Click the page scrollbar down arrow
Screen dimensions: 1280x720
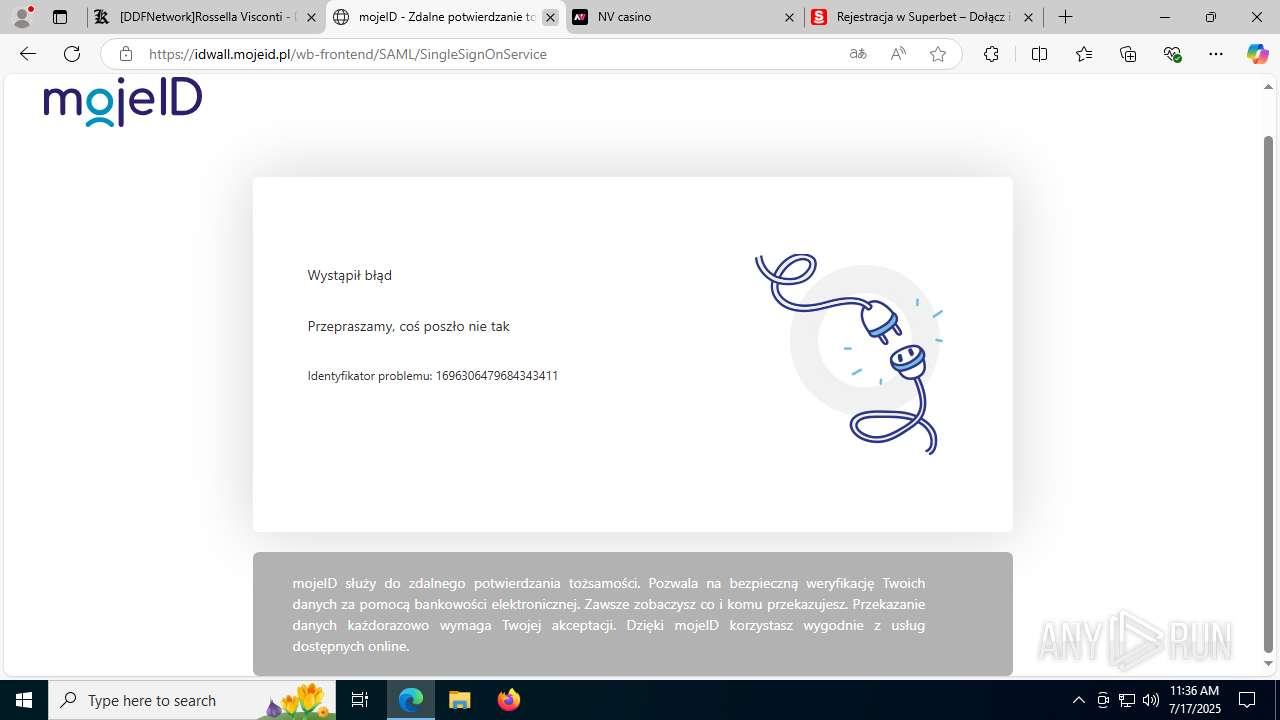point(1269,664)
